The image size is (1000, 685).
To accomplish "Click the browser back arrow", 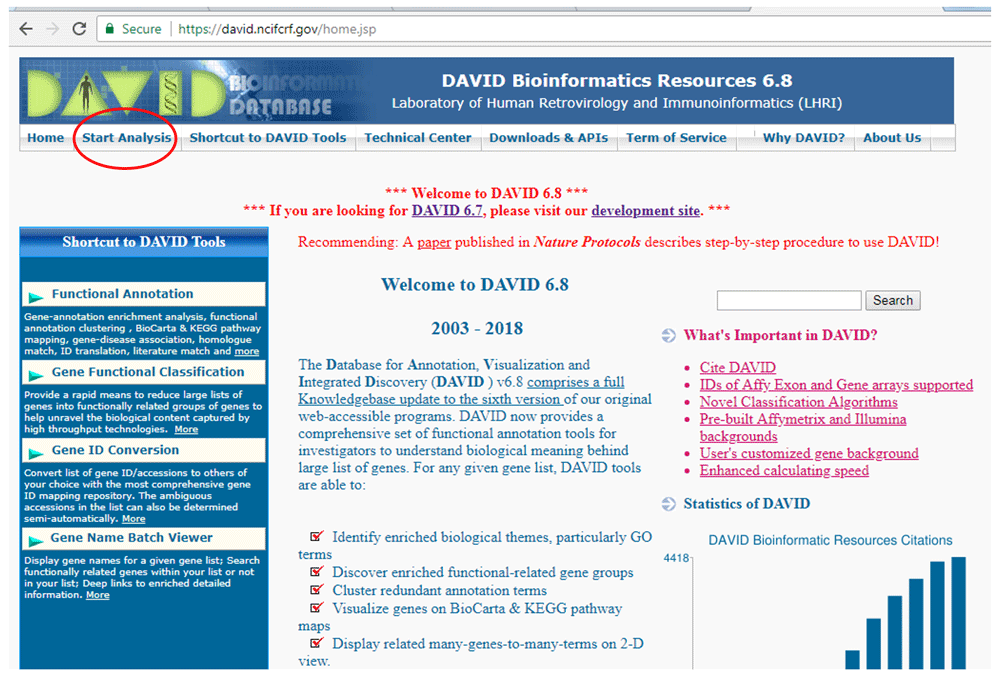I will click(26, 28).
